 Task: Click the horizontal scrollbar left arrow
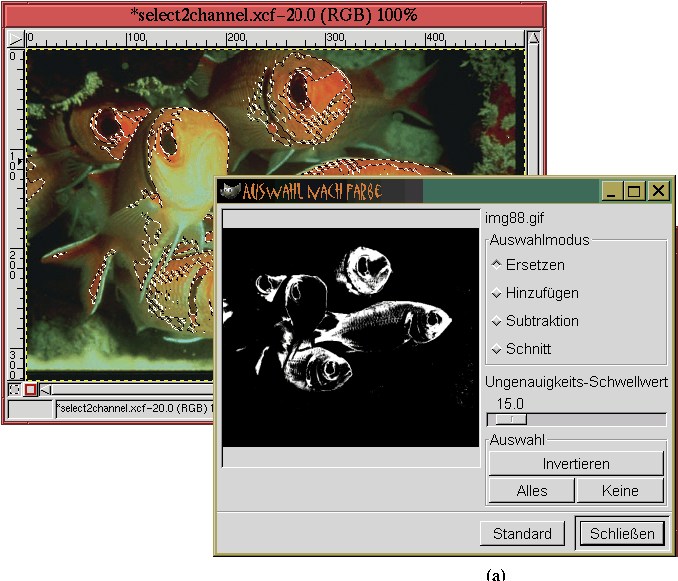pyautogui.click(x=47, y=389)
